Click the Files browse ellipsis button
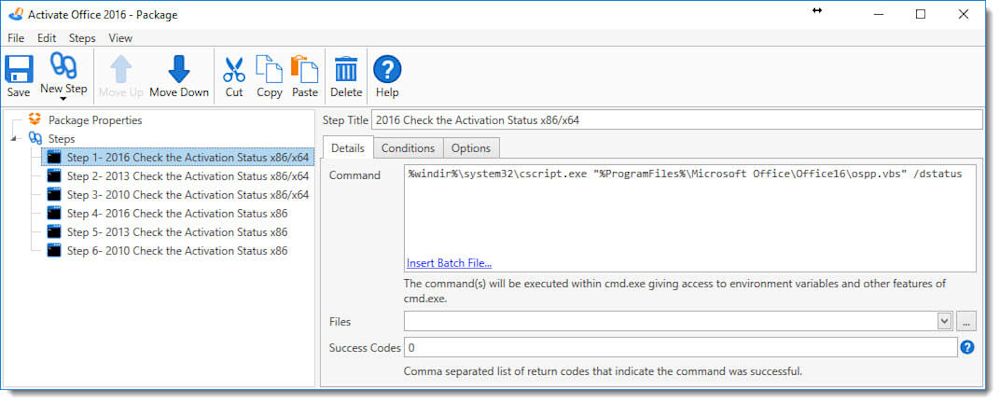 coord(966,322)
